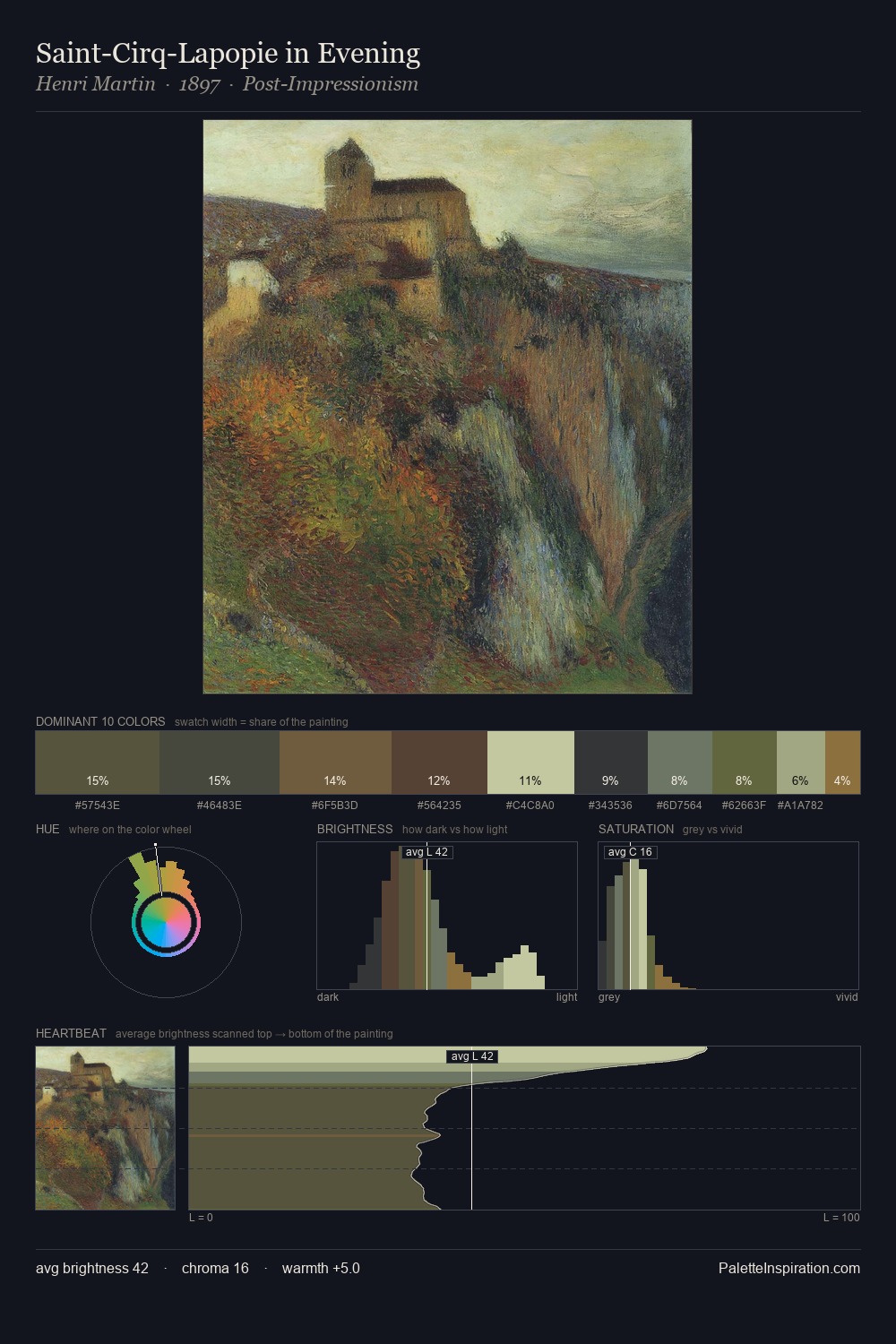Image resolution: width=896 pixels, height=1344 pixels.
Task: Click the year '1897' in subtitle
Action: (x=200, y=84)
